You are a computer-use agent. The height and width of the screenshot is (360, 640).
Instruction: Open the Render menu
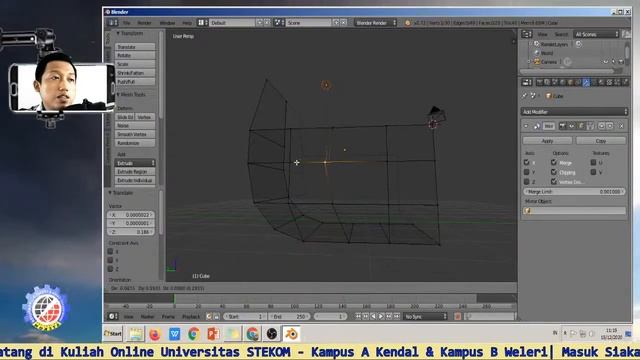point(144,23)
